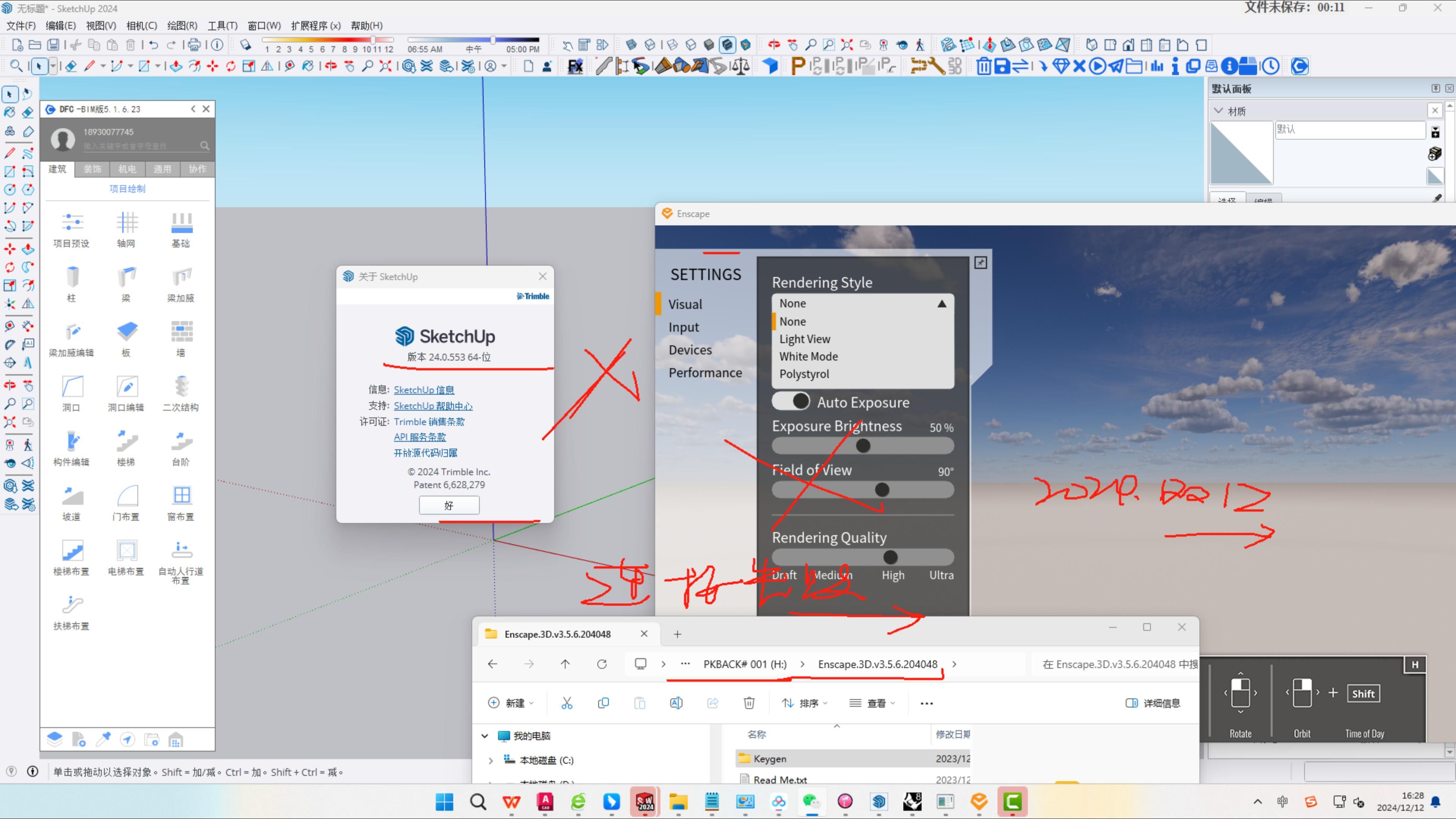
Task: Collapse the 材质 section in default panel
Action: (1219, 111)
